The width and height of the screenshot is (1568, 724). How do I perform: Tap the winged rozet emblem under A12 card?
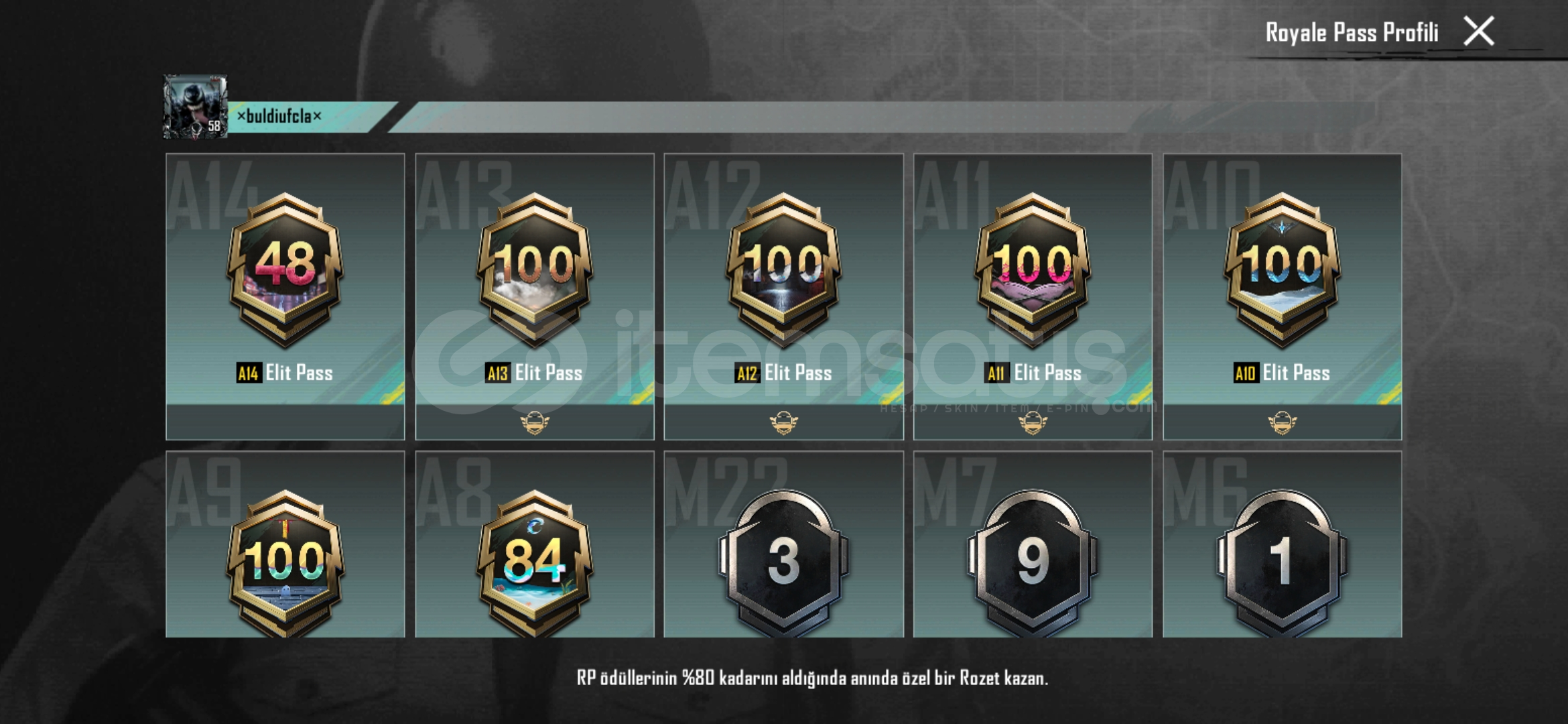[784, 423]
